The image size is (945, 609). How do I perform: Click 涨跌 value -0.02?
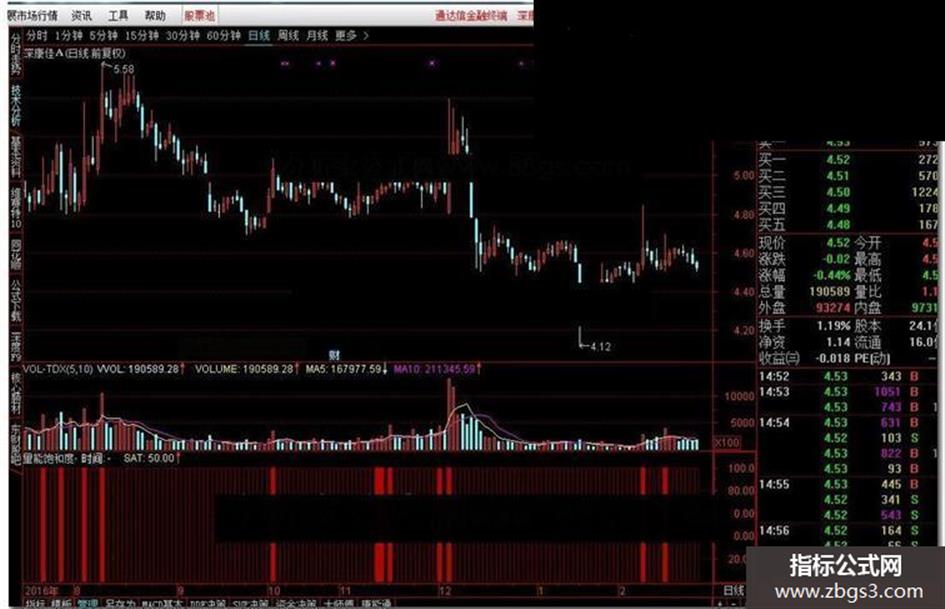coord(836,259)
